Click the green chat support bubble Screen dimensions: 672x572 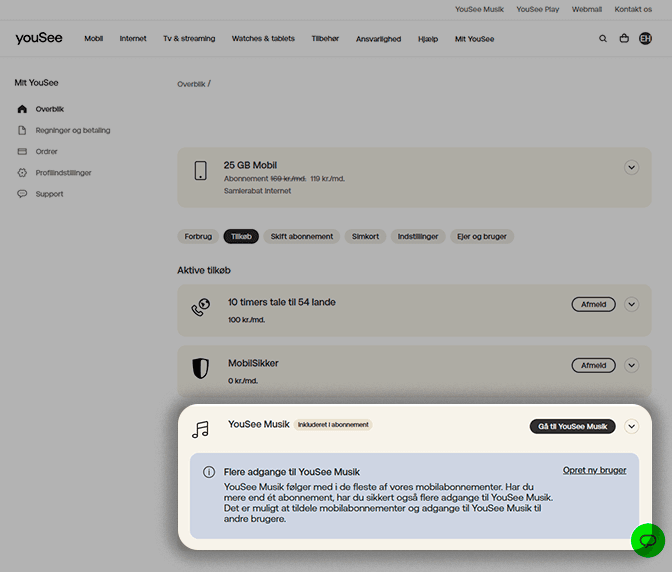pyautogui.click(x=648, y=541)
